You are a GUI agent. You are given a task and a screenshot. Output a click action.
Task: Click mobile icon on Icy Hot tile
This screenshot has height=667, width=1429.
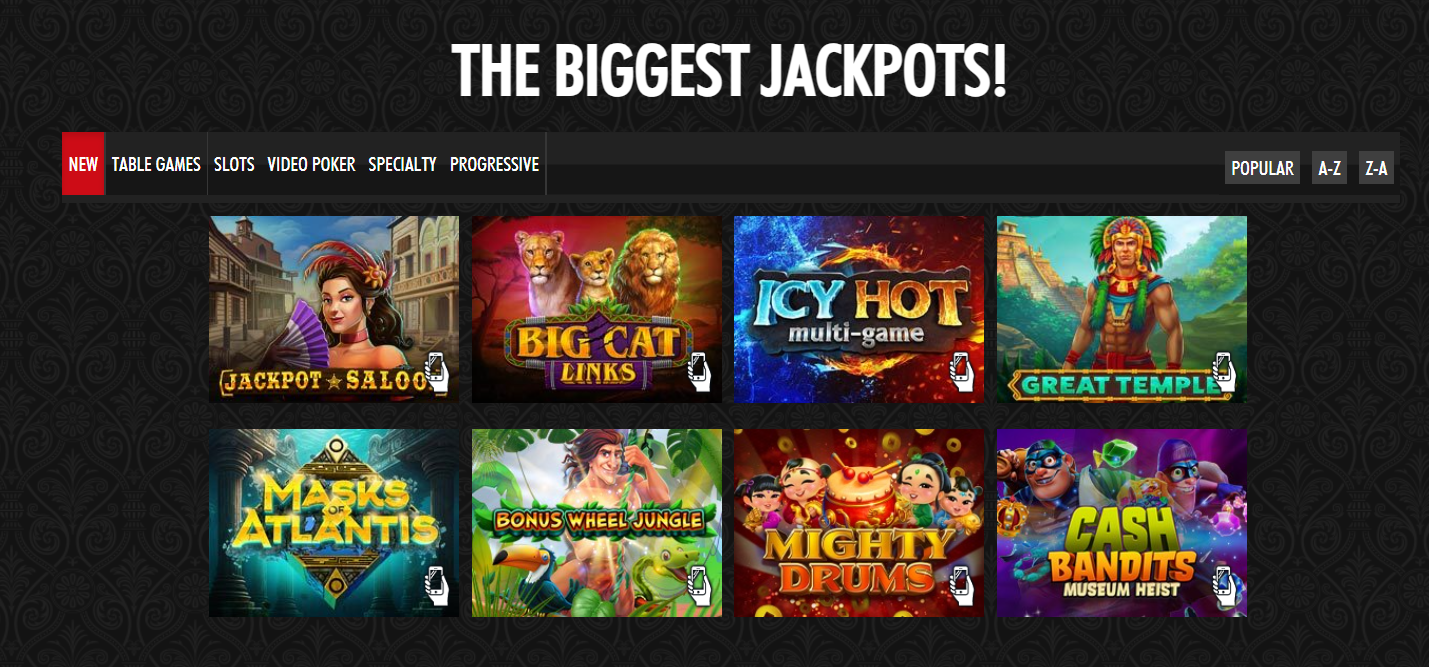(961, 372)
